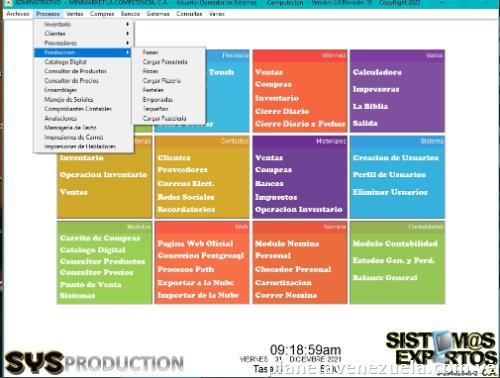Choose Manejo de Seriales menu entry
This screenshot has height=378, width=500.
tap(82, 99)
